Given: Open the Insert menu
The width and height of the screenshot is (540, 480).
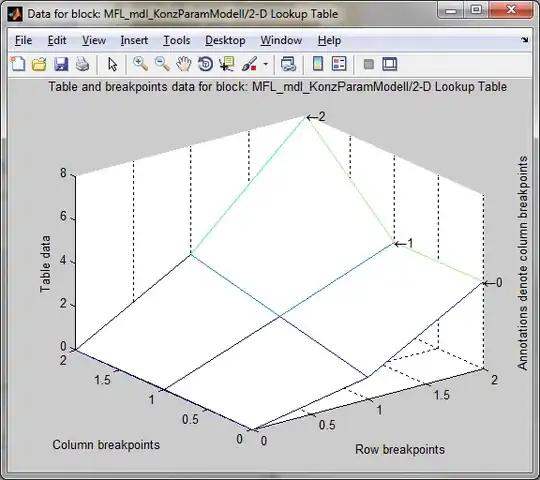Looking at the screenshot, I should tap(134, 40).
